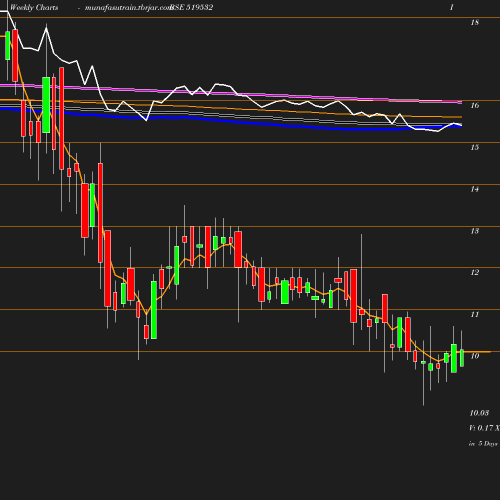Click the '16' price axis label
Screen dimensions: 500x500
(475, 105)
